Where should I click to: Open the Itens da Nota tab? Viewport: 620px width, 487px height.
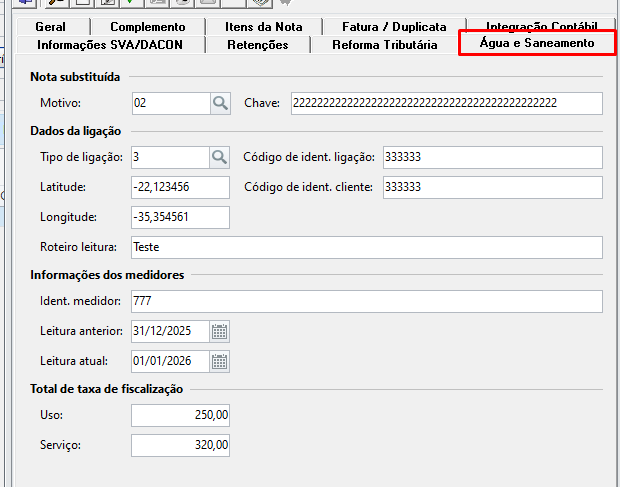264,27
